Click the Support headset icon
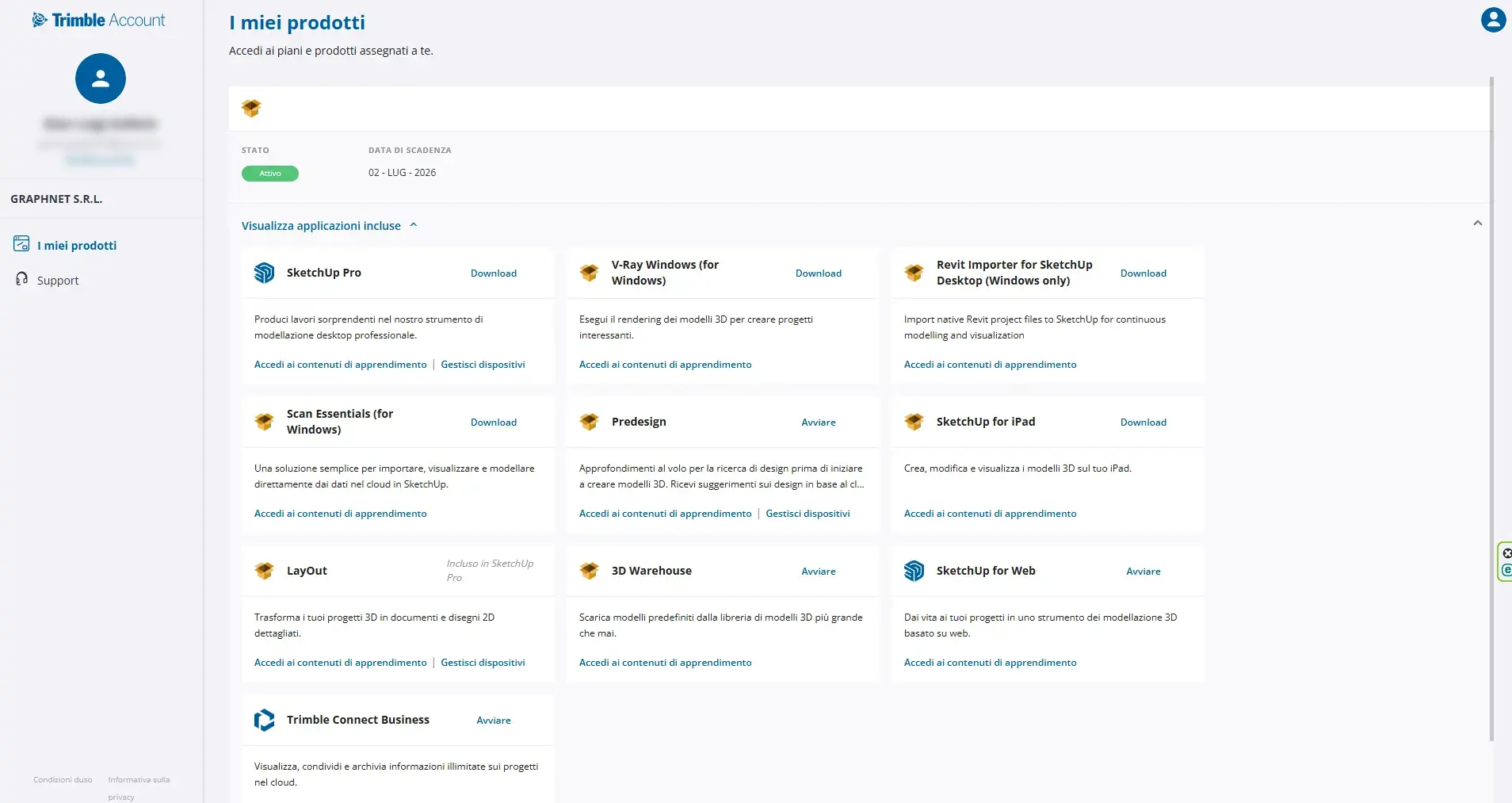 pyautogui.click(x=22, y=279)
